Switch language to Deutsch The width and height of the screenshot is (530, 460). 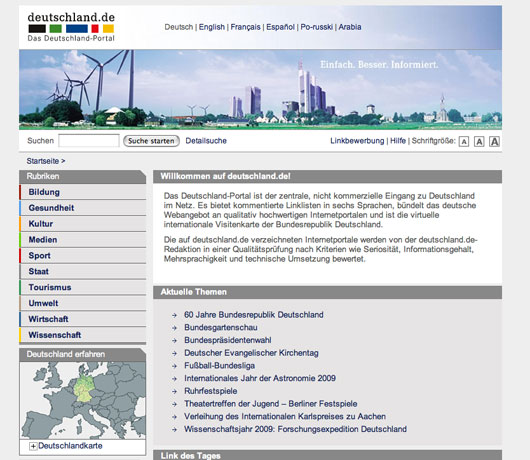(x=178, y=27)
